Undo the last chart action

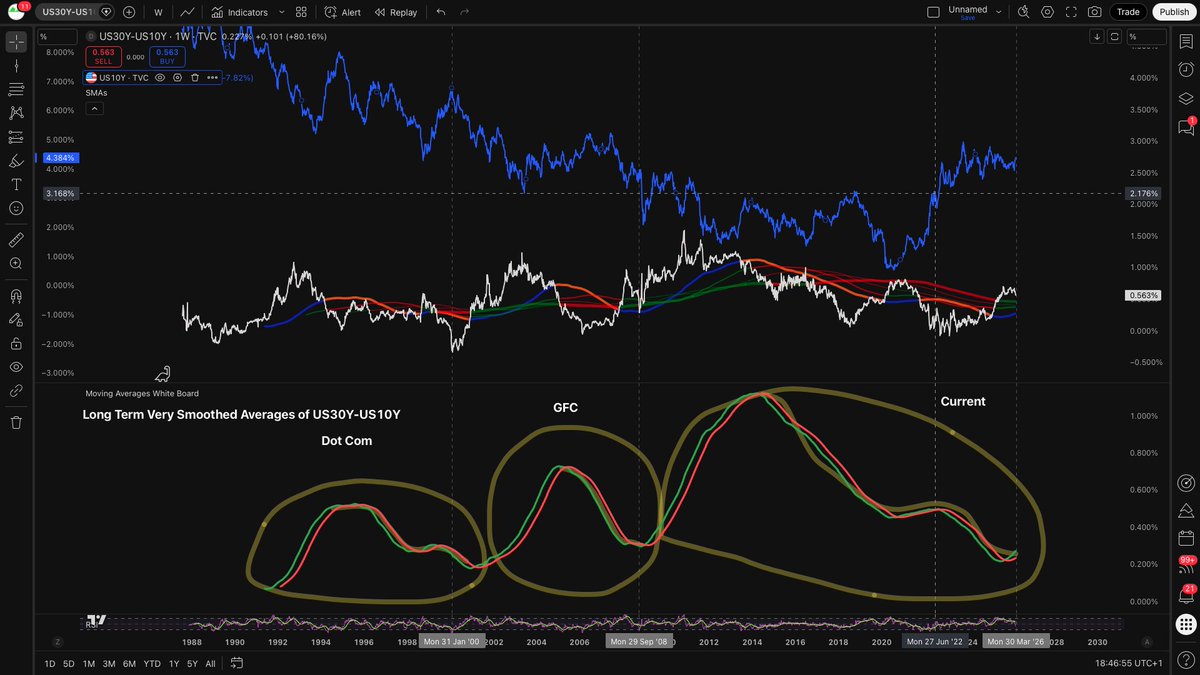[x=441, y=12]
